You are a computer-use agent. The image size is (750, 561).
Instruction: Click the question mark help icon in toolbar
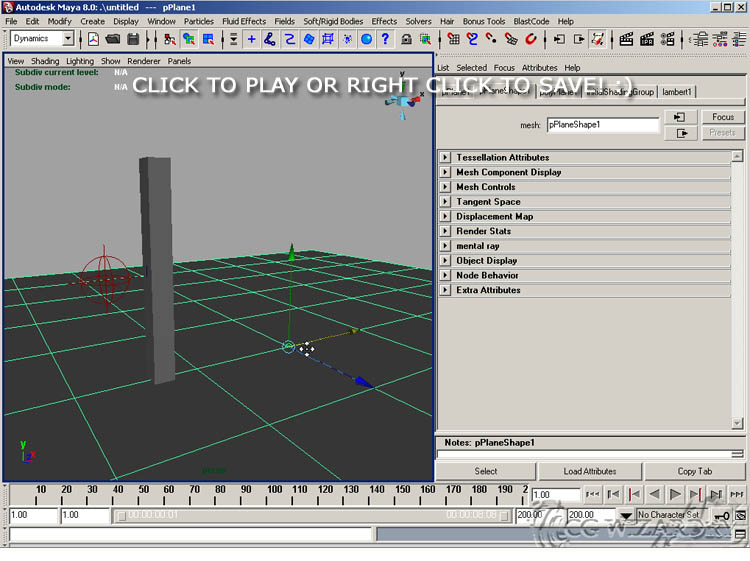point(385,39)
